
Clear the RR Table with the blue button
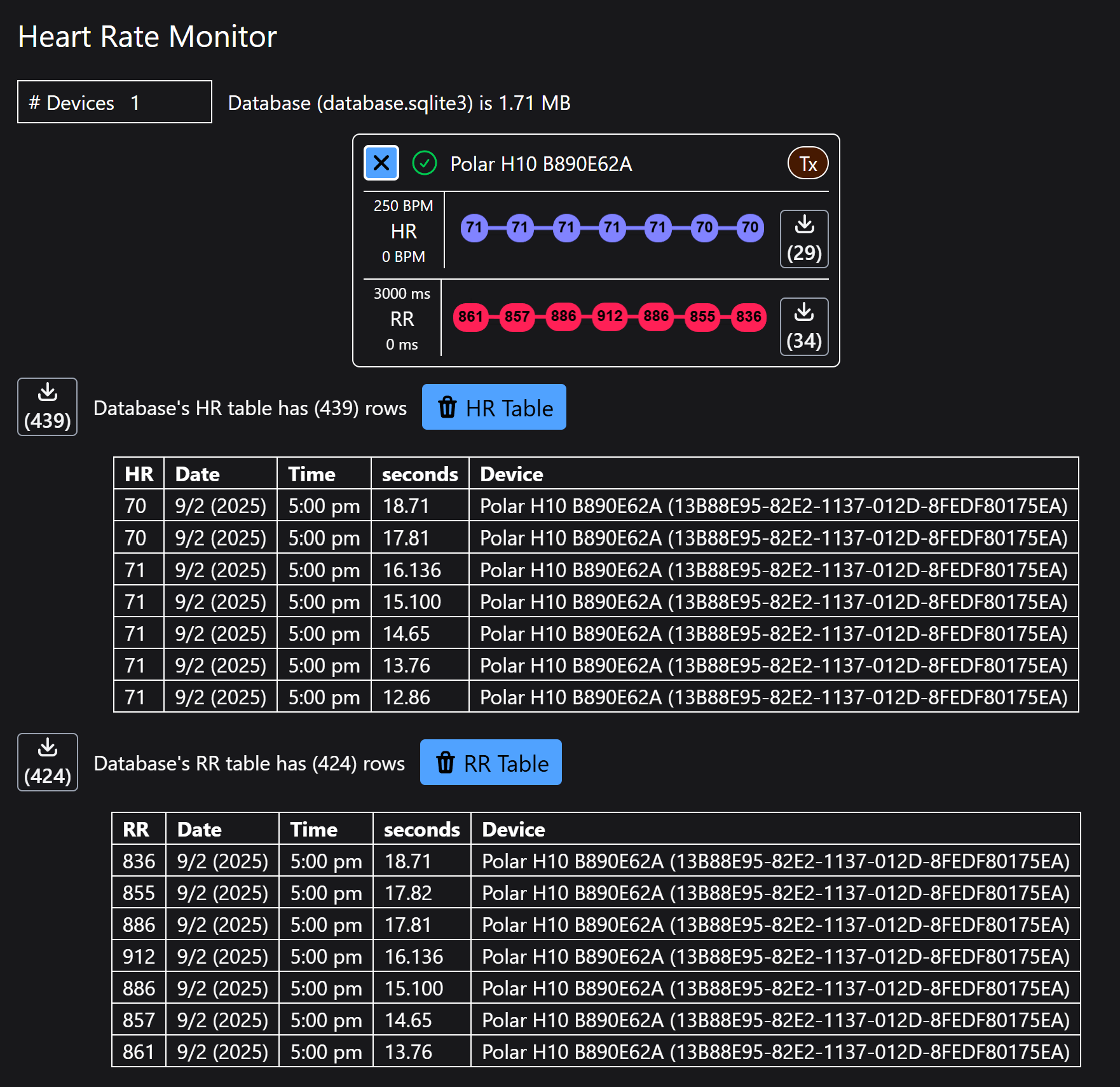click(491, 763)
